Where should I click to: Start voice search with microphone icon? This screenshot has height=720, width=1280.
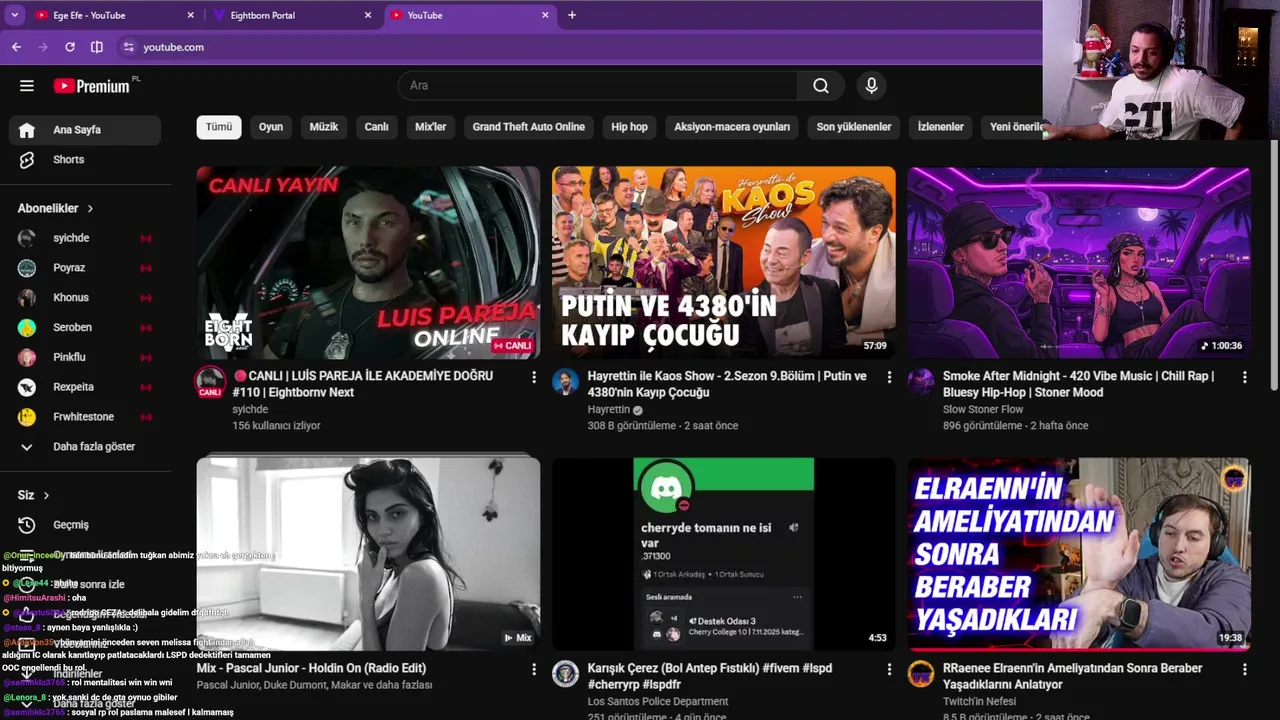click(871, 86)
